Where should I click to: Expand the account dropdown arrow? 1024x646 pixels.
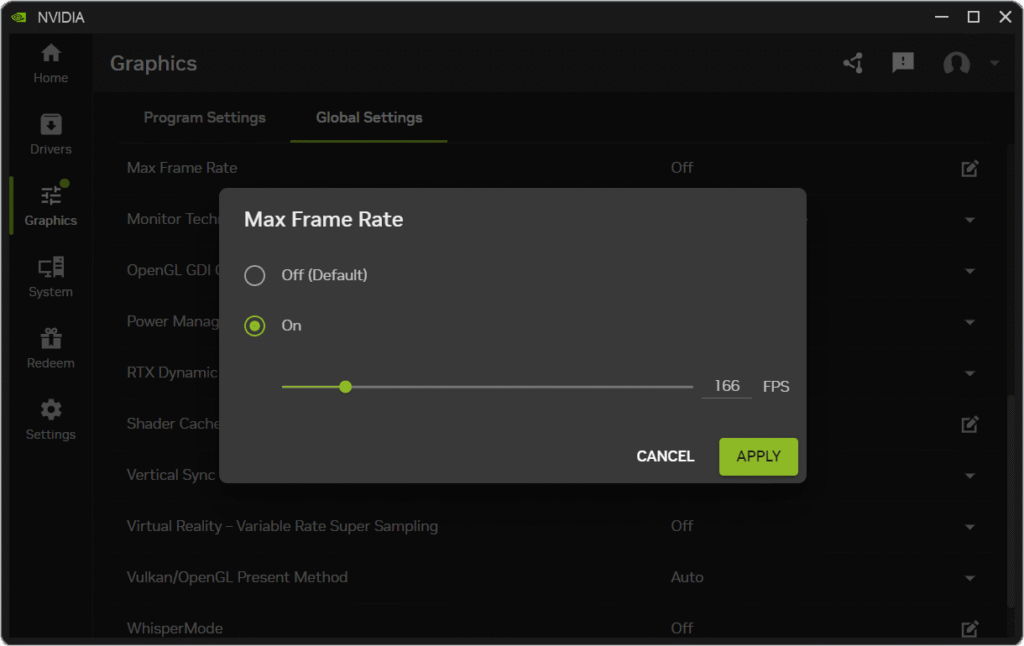[994, 63]
